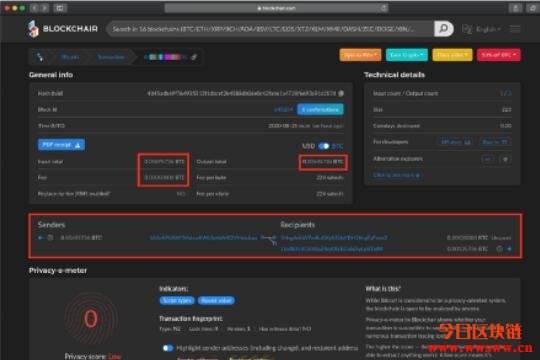Focus the Safari address bar

point(276,8)
